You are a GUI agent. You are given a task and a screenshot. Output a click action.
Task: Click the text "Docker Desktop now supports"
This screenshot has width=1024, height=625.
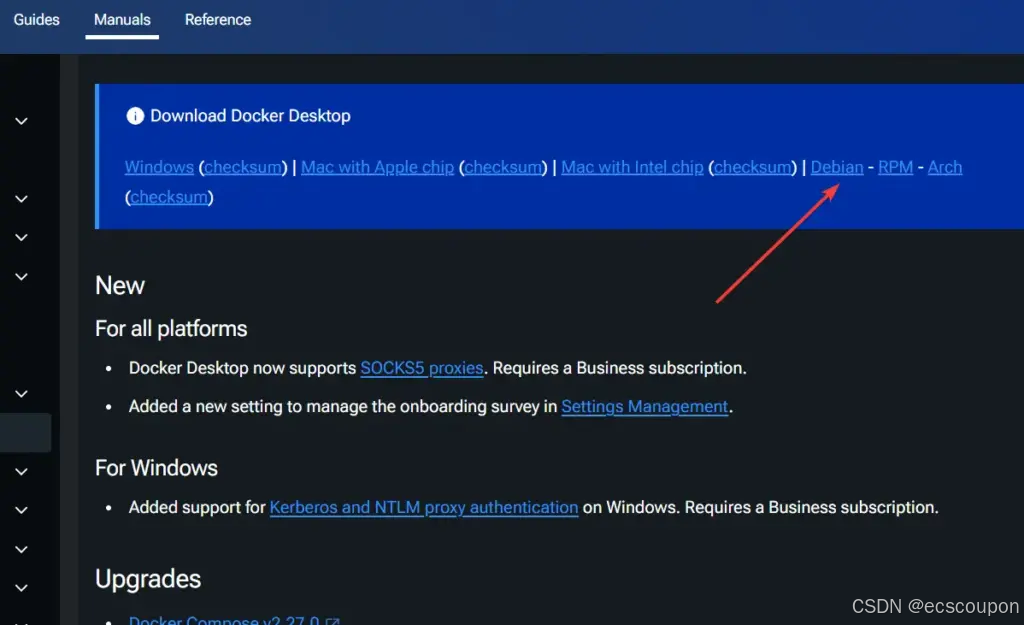click(x=242, y=368)
